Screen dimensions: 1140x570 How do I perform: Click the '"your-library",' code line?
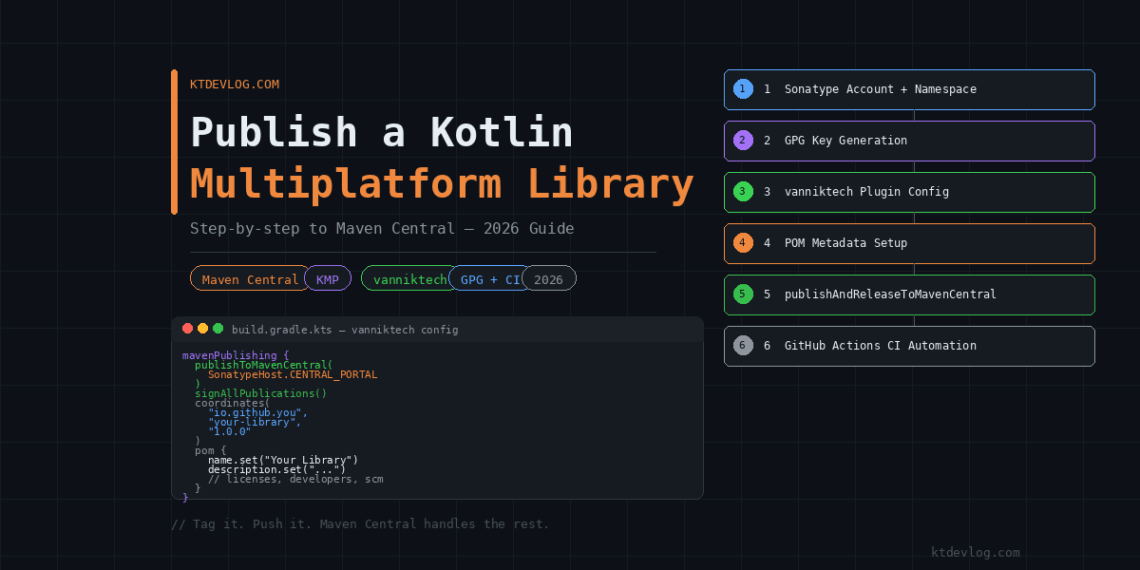point(254,422)
